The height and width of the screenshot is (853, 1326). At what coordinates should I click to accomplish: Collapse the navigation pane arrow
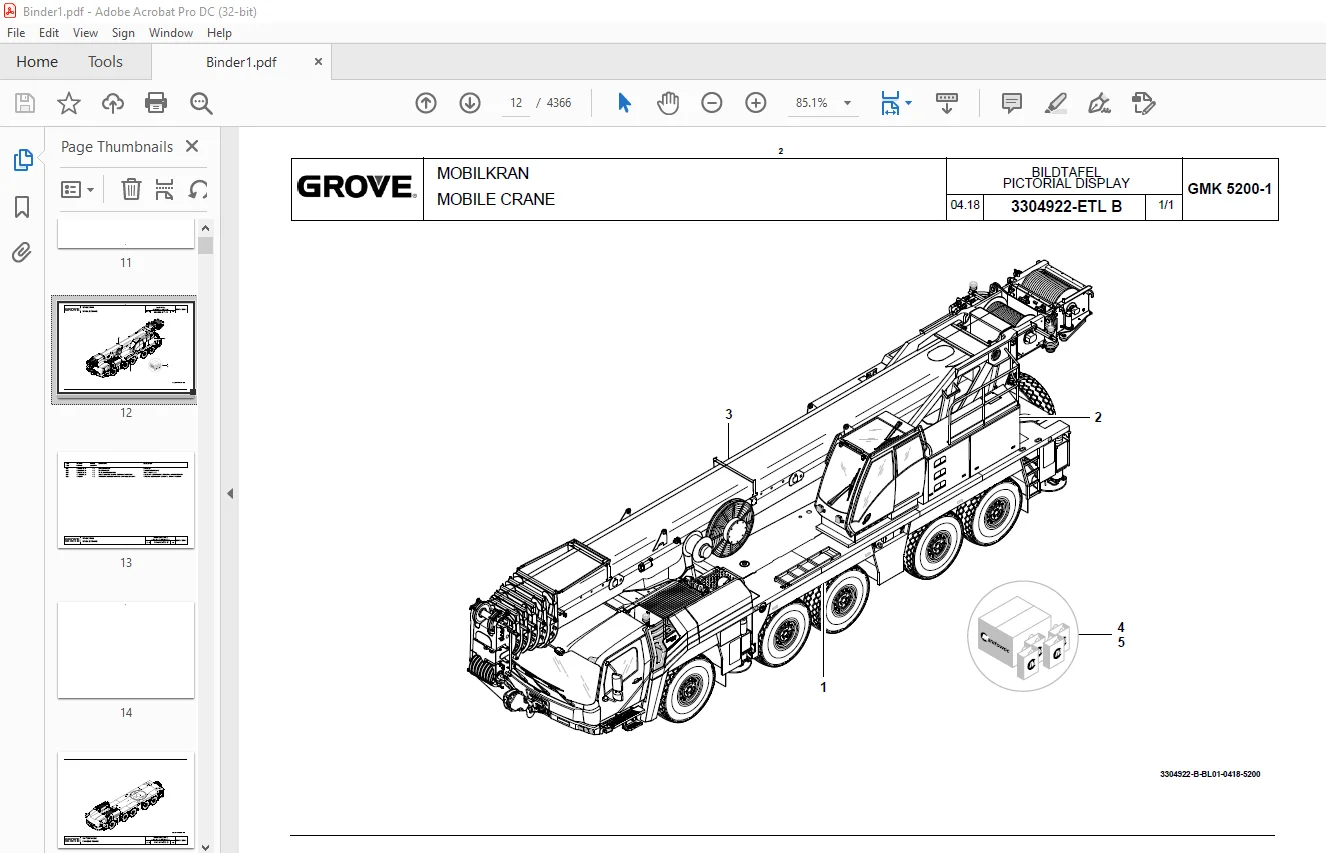coord(230,493)
